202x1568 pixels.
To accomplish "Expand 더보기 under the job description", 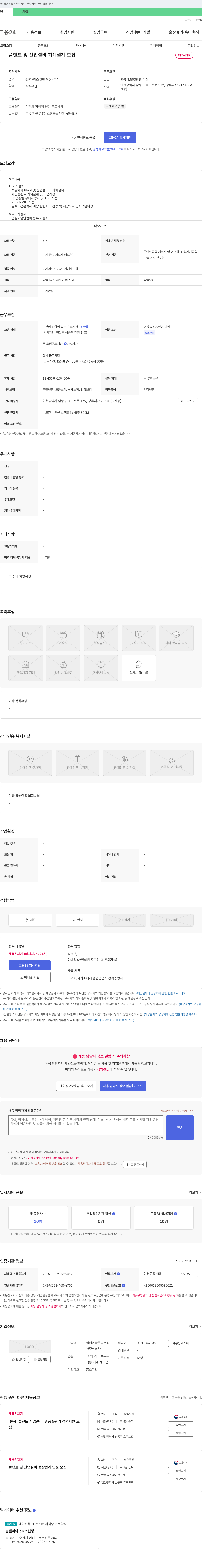I will tap(101, 226).
